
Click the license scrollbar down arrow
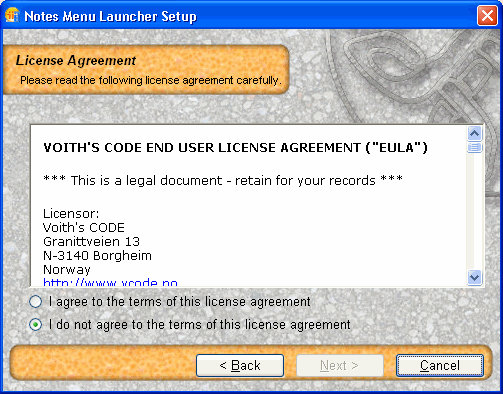point(474,277)
